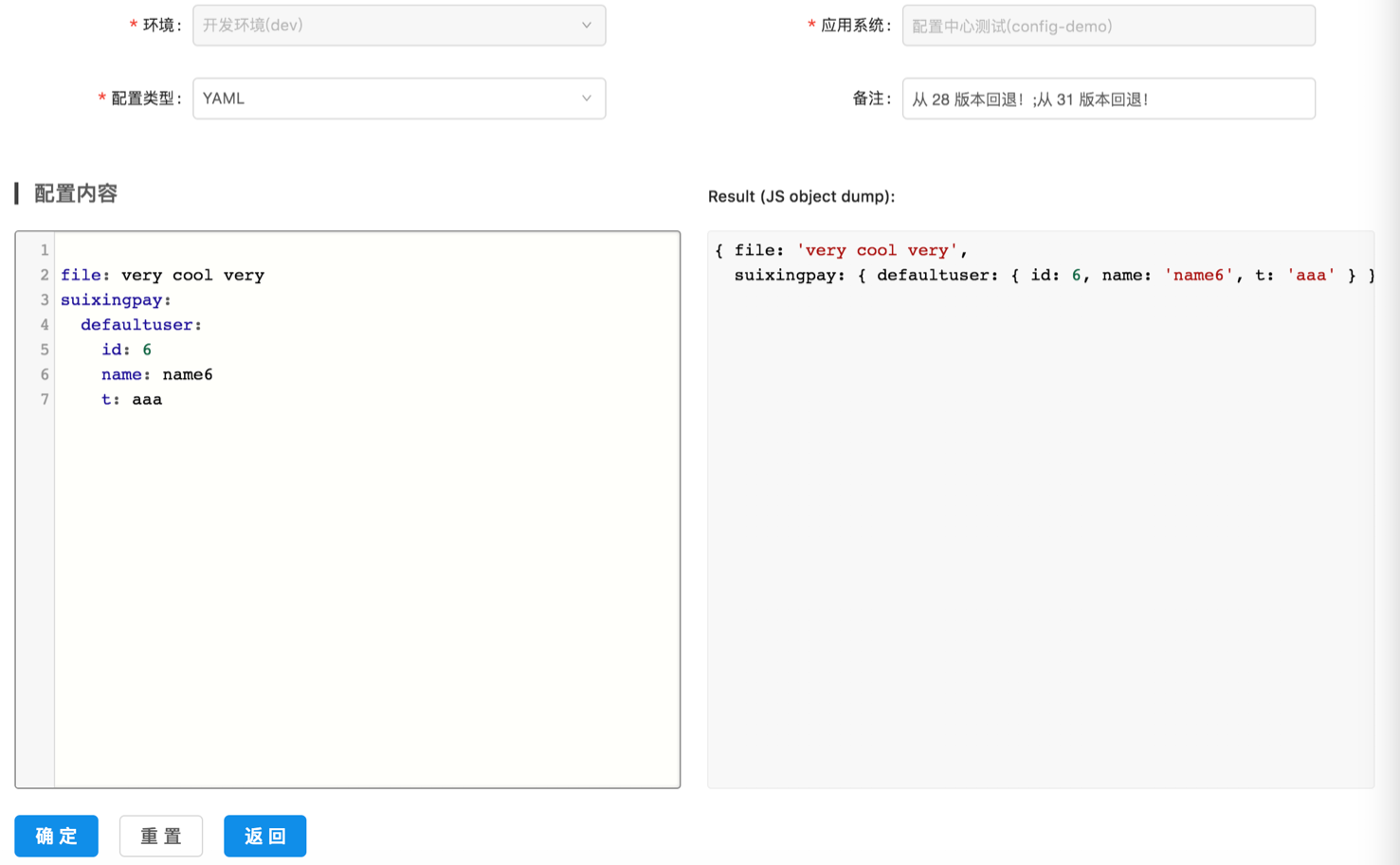Image resolution: width=1400 pixels, height=865 pixels.
Task: Click line number 7 in gutter
Action: [x=45, y=399]
